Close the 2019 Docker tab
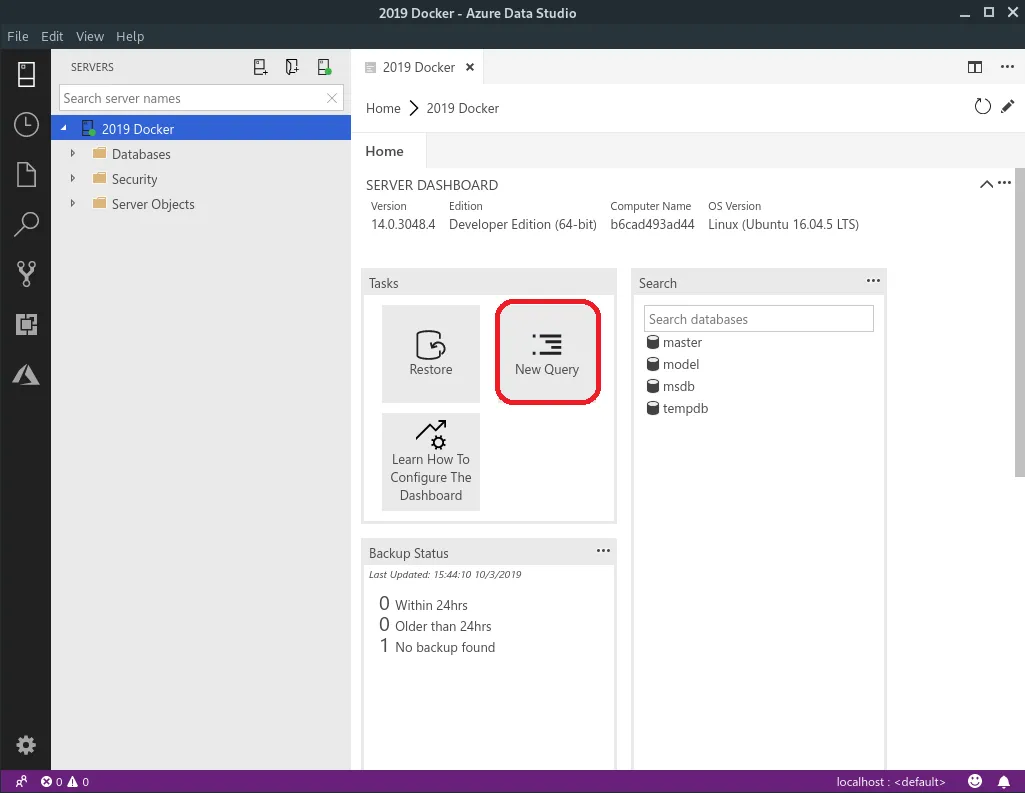The image size is (1025, 793). pos(469,67)
